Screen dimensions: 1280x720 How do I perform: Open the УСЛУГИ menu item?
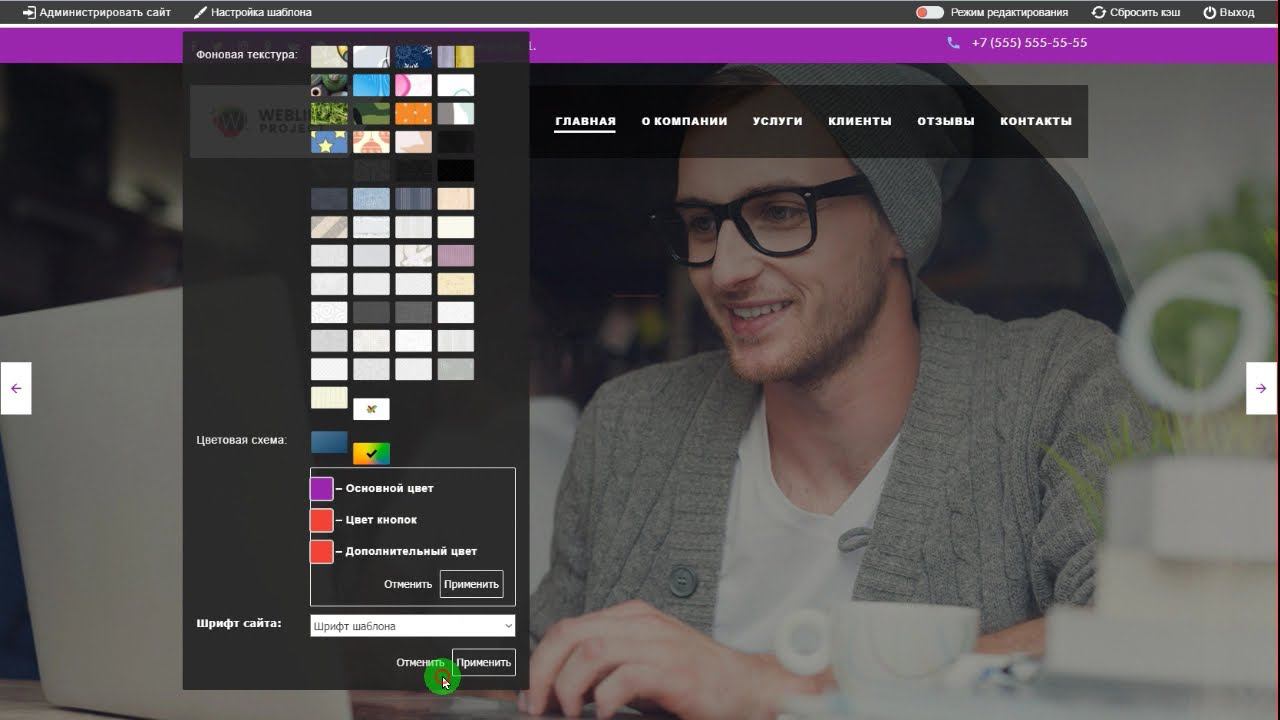point(777,121)
